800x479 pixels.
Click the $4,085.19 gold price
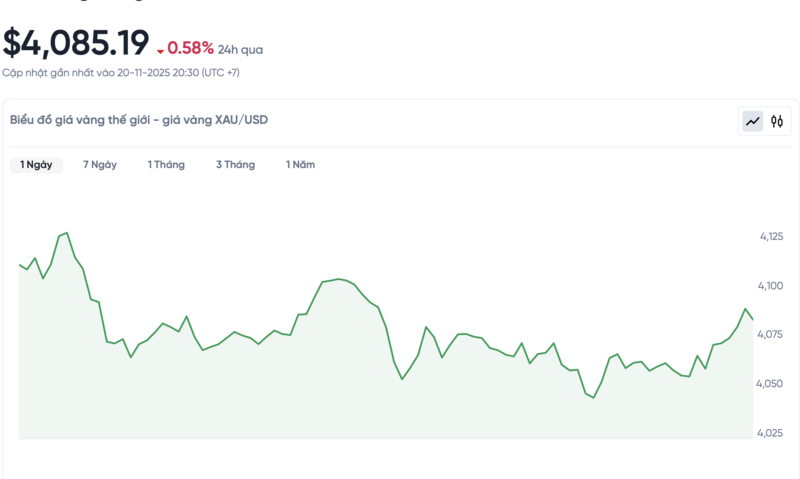tap(76, 43)
